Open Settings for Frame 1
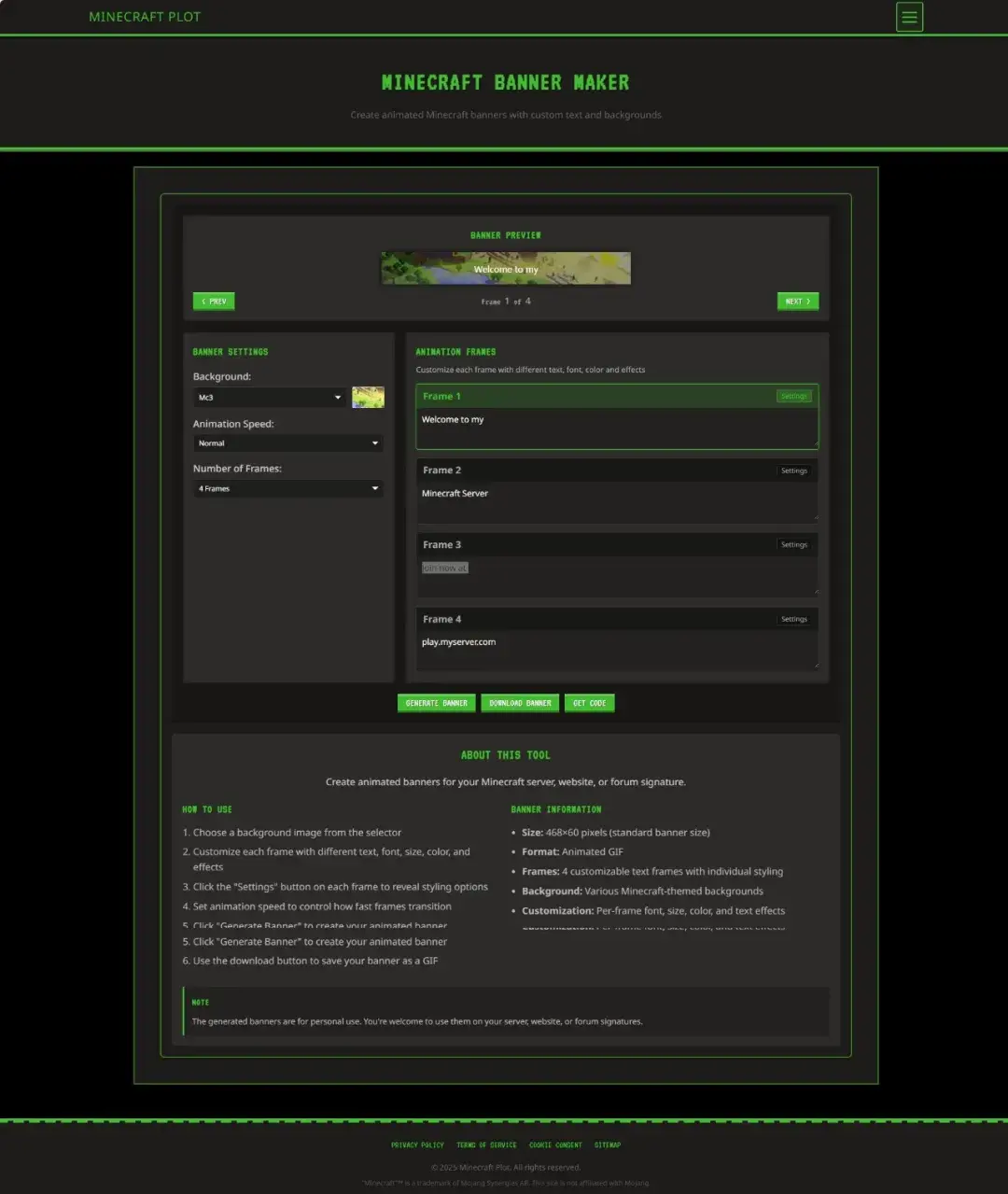The height and width of the screenshot is (1194, 1008). pyautogui.click(x=794, y=397)
